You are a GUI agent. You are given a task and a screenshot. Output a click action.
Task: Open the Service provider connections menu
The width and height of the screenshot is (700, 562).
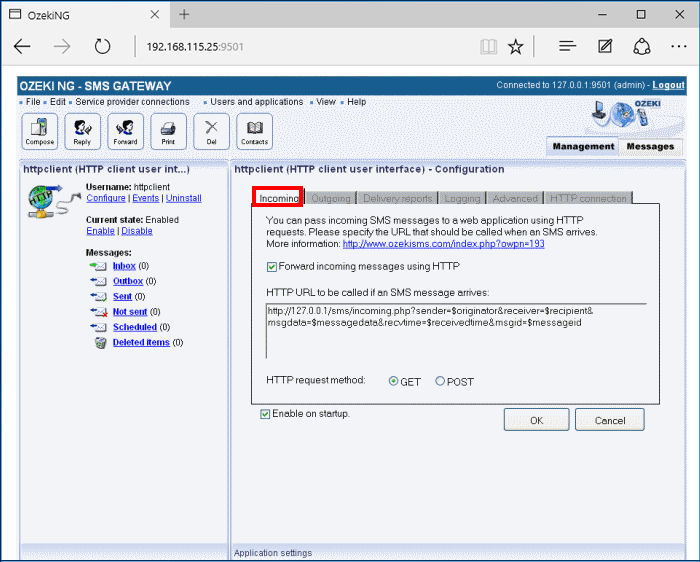132,102
